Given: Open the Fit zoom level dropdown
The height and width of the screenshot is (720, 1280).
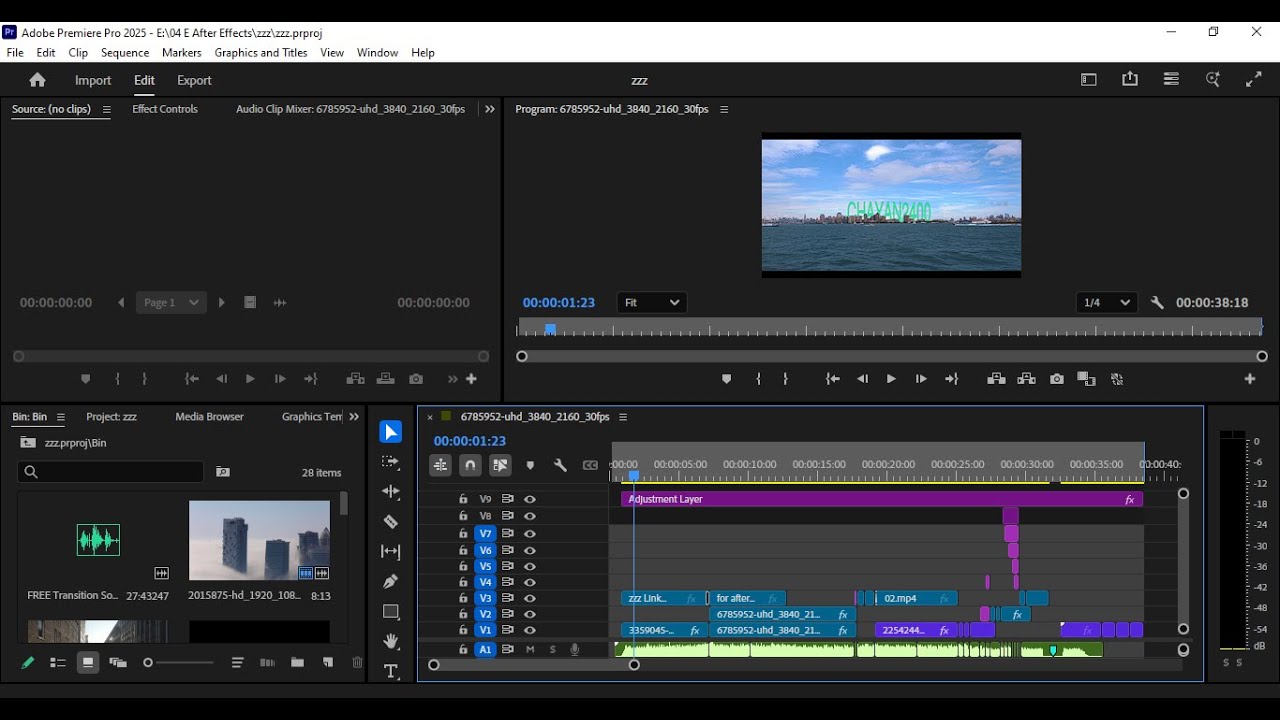Looking at the screenshot, I should pos(651,302).
